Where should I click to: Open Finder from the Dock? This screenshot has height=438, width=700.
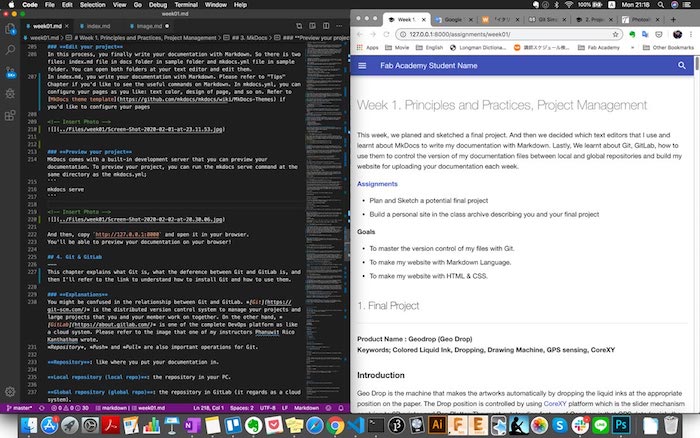(x=29, y=425)
